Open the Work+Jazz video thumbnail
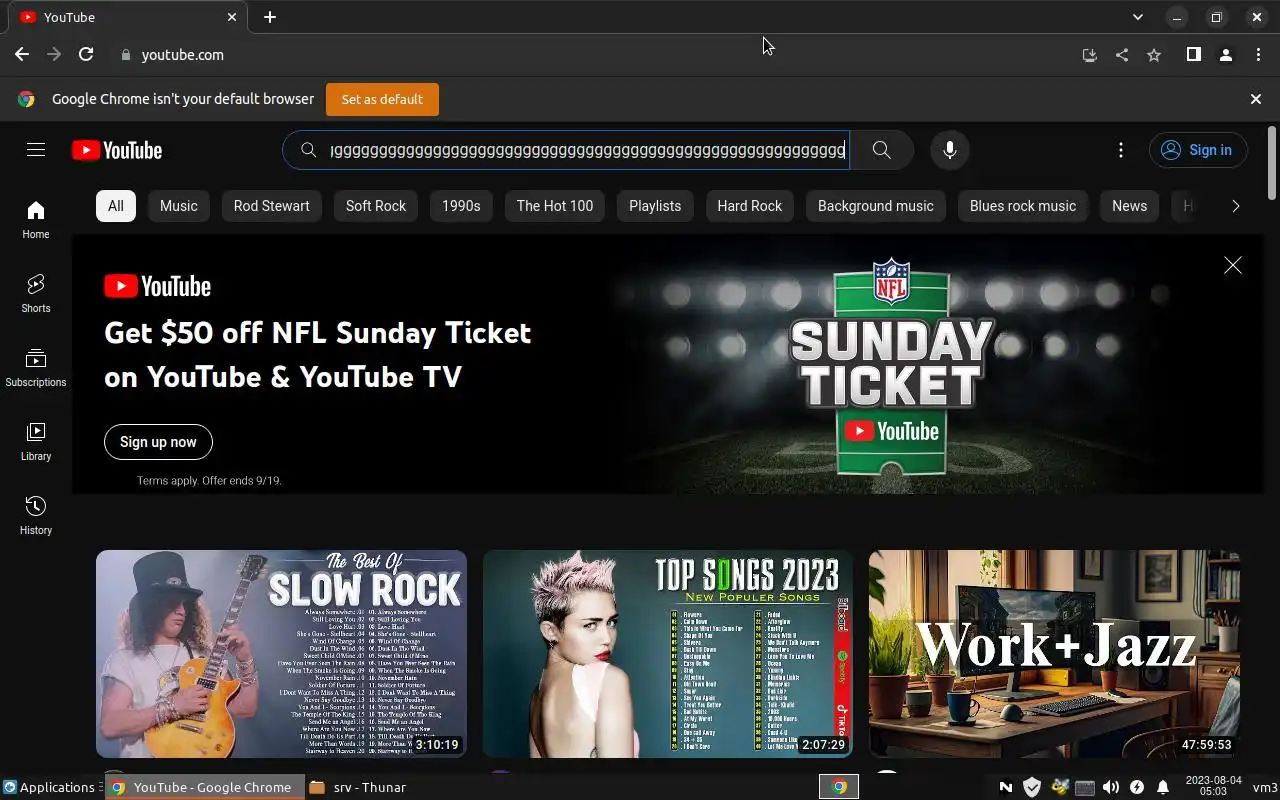 click(x=1054, y=653)
